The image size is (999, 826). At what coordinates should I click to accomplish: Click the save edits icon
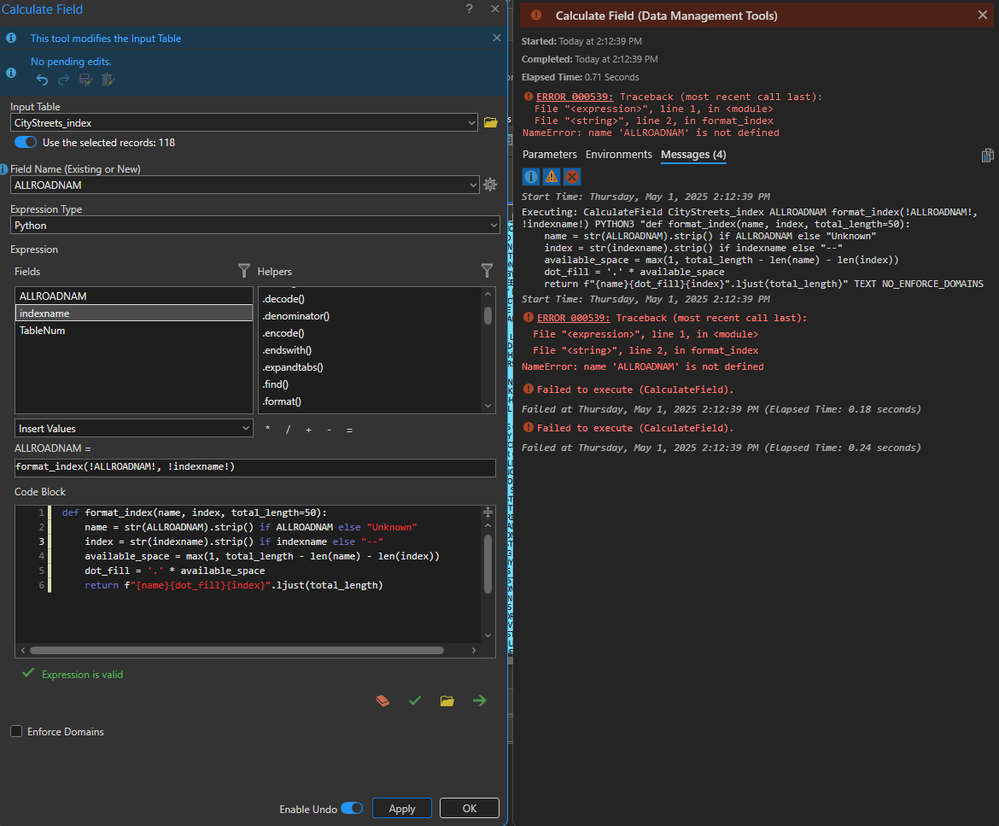[x=85, y=80]
